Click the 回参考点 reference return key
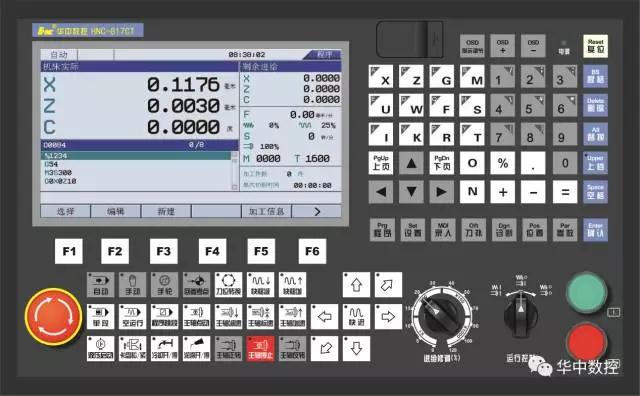Image resolution: width=640 pixels, height=396 pixels. tap(196, 285)
